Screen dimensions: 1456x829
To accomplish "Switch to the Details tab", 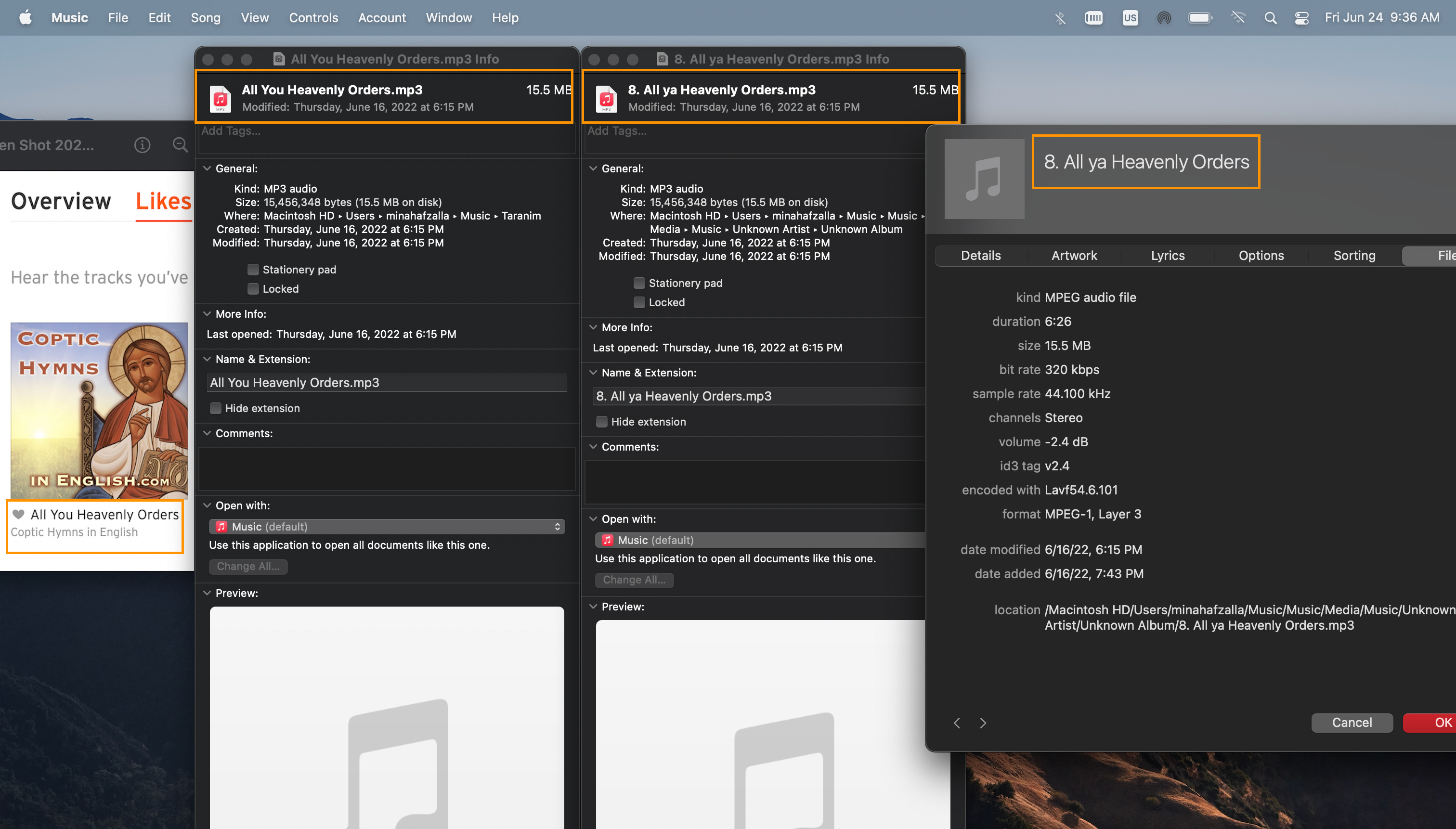I will 980,256.
